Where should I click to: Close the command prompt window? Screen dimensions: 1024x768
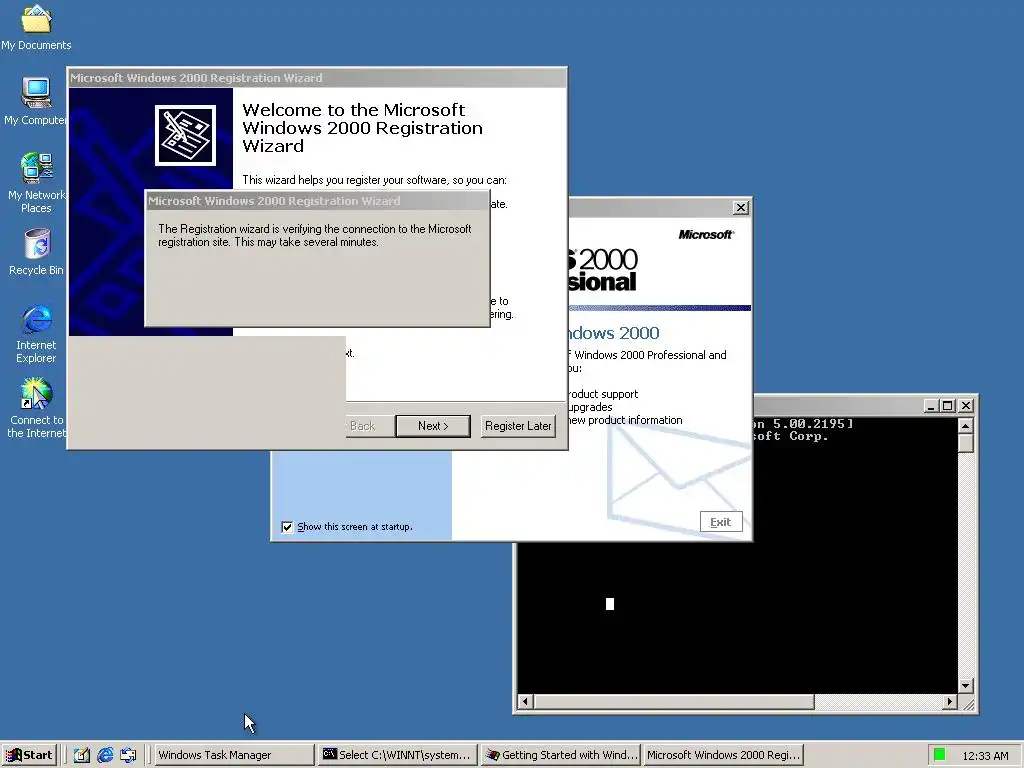point(966,406)
